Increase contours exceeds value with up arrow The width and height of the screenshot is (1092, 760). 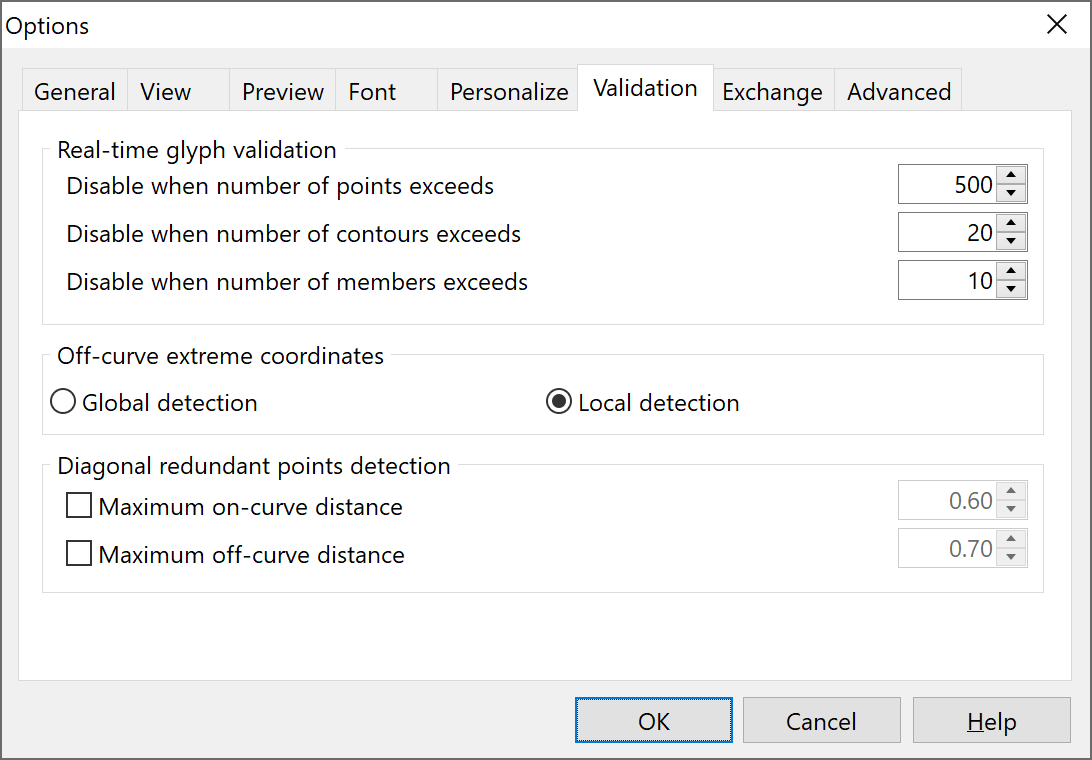point(1011,223)
